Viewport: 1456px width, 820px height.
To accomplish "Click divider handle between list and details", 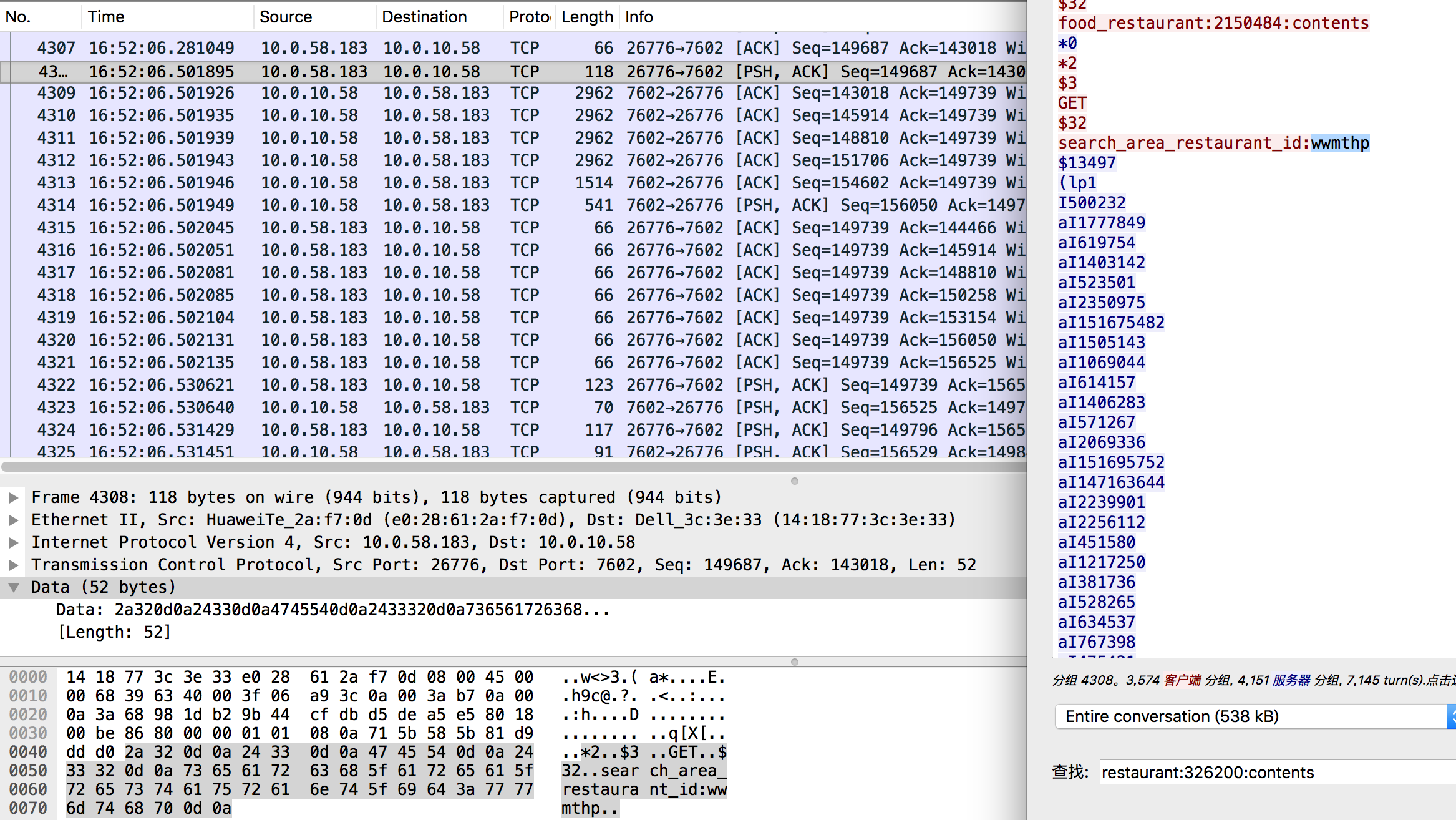I will point(794,481).
